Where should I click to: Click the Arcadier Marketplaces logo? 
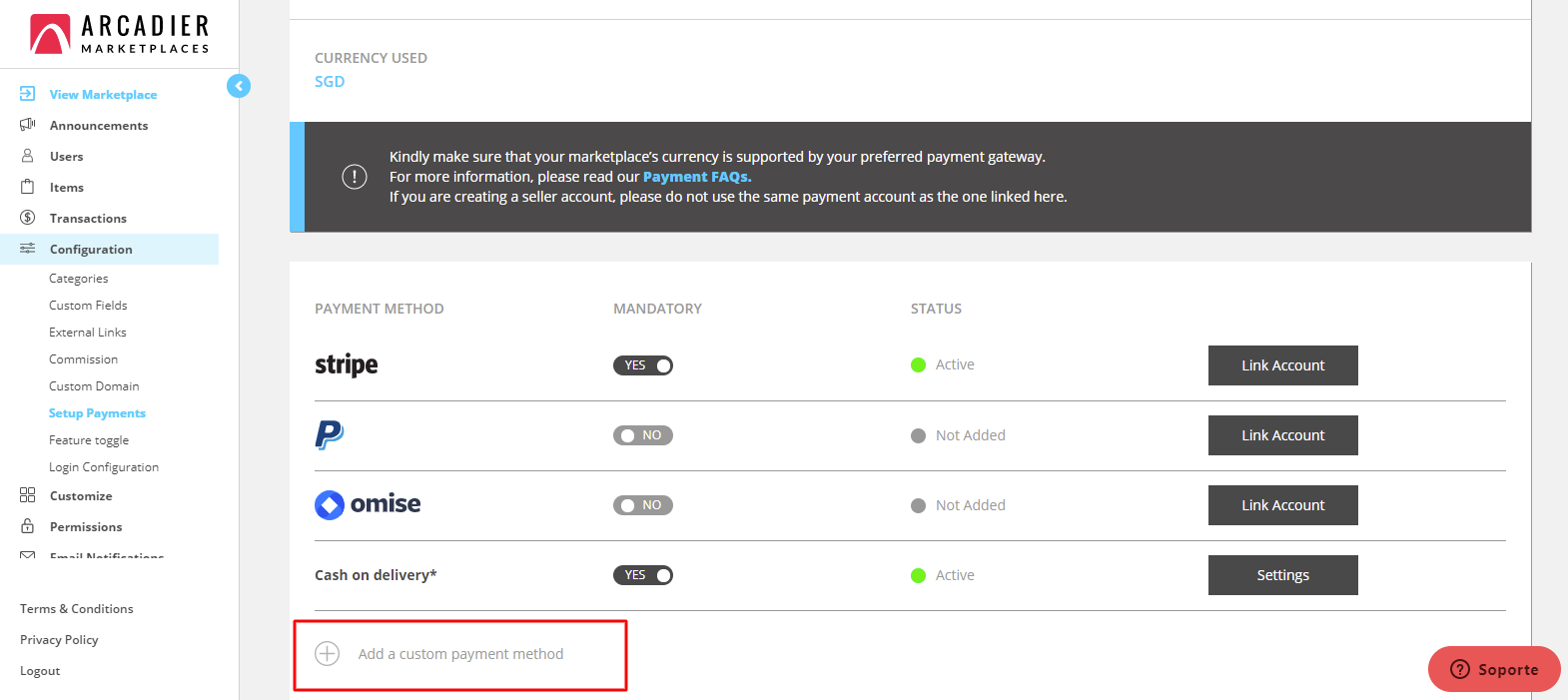pos(120,34)
